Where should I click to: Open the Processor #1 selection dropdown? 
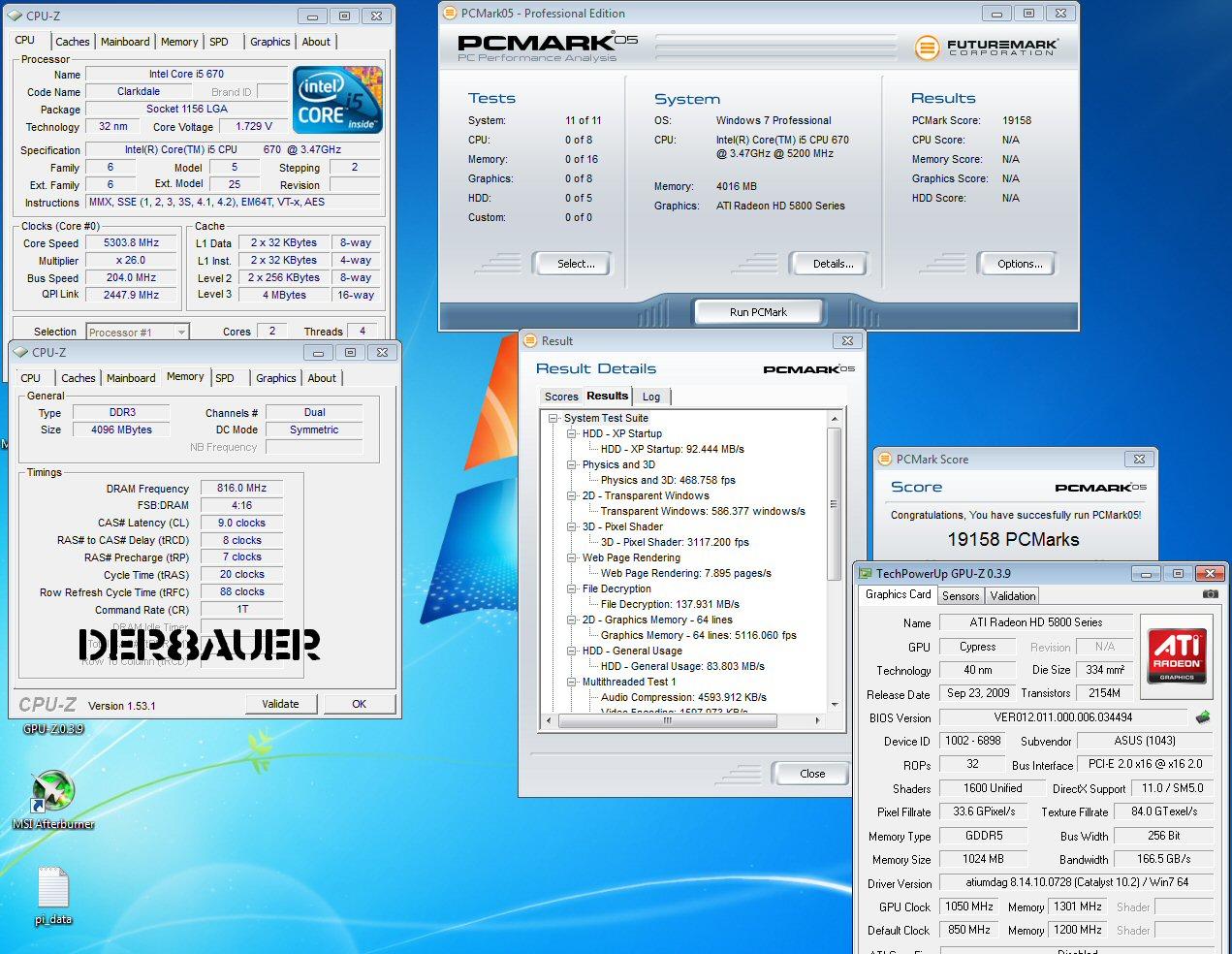pos(137,332)
